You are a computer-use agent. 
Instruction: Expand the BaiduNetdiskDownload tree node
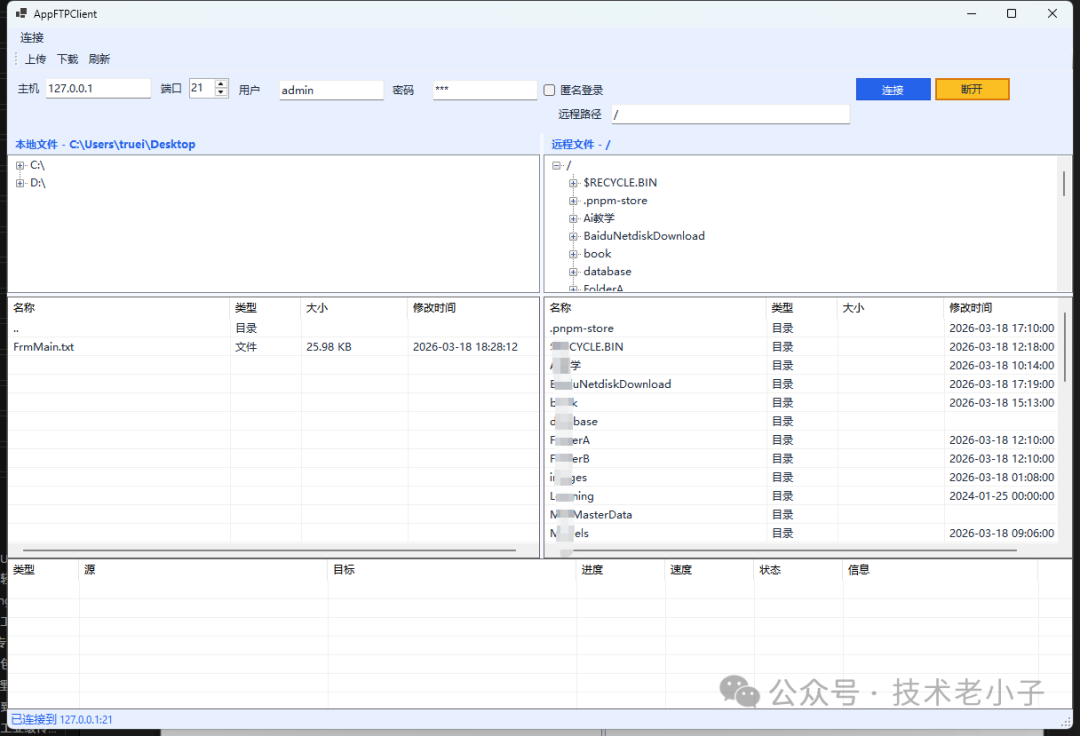click(x=573, y=237)
